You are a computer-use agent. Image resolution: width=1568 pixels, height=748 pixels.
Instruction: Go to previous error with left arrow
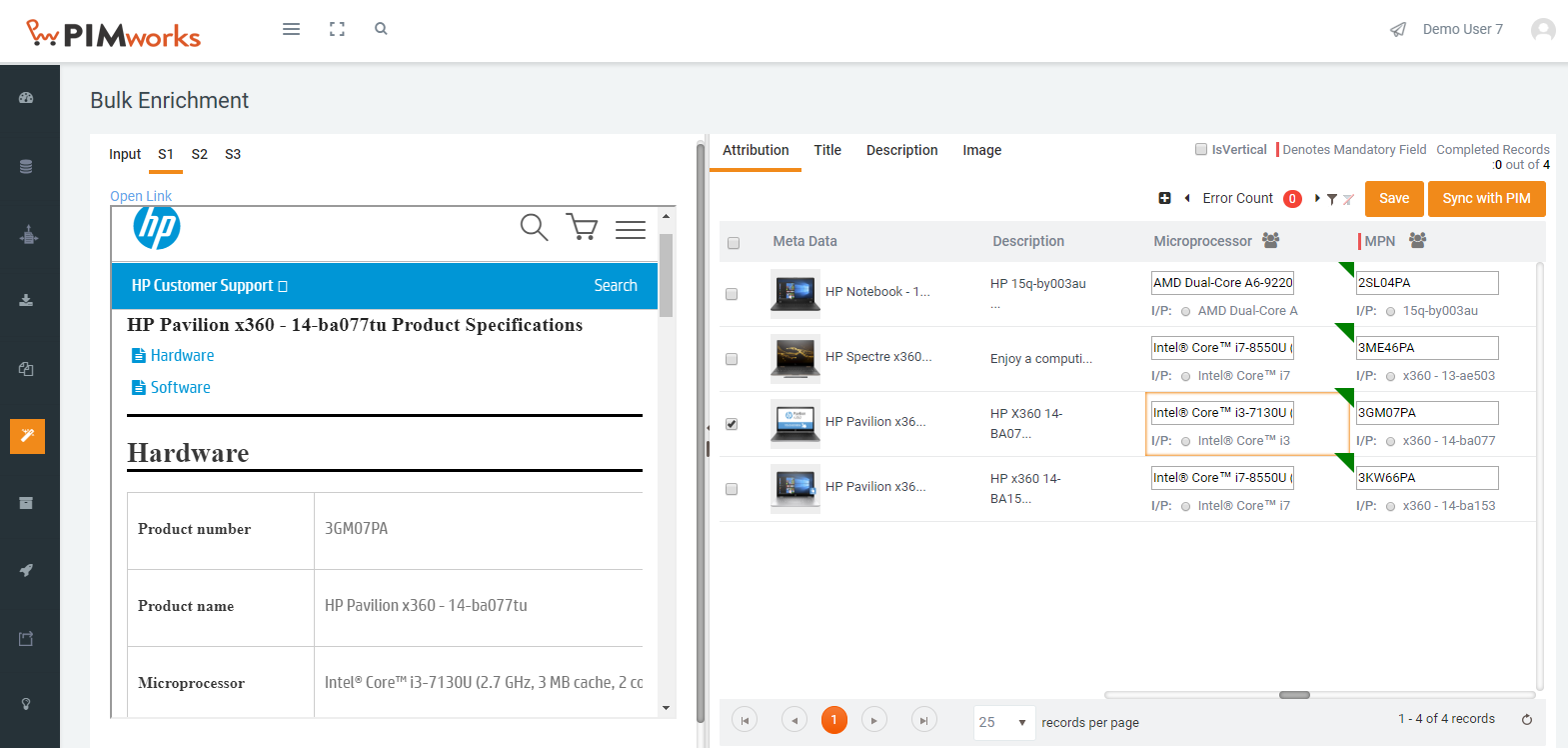tap(1187, 198)
